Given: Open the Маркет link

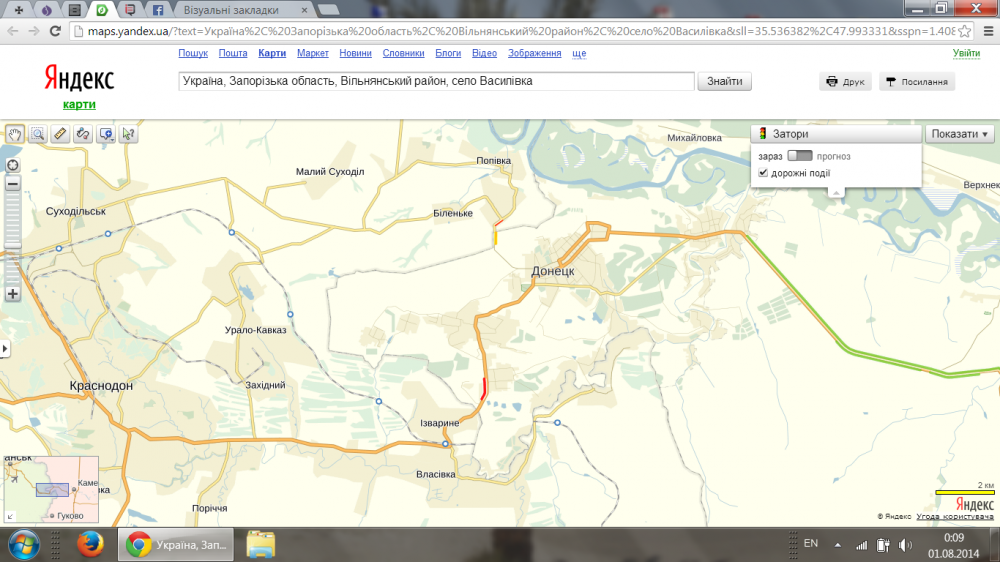Looking at the screenshot, I should click(x=312, y=53).
